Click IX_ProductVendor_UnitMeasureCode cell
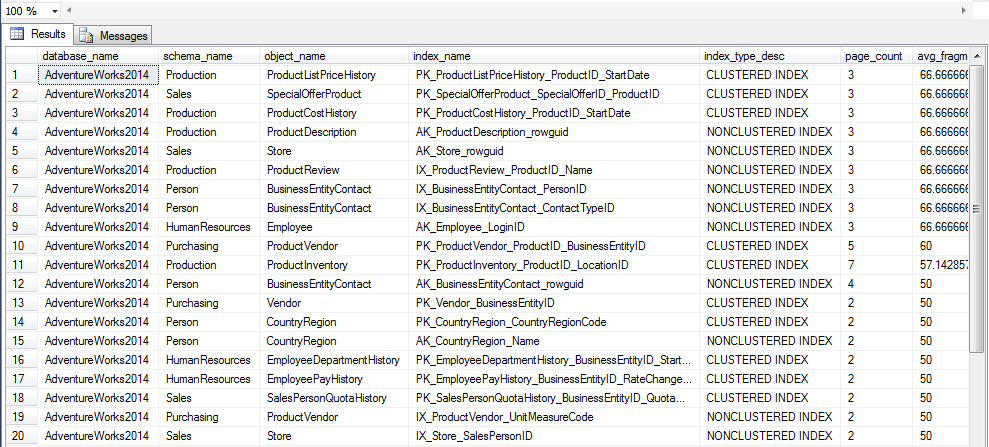989x447 pixels. coord(554,417)
